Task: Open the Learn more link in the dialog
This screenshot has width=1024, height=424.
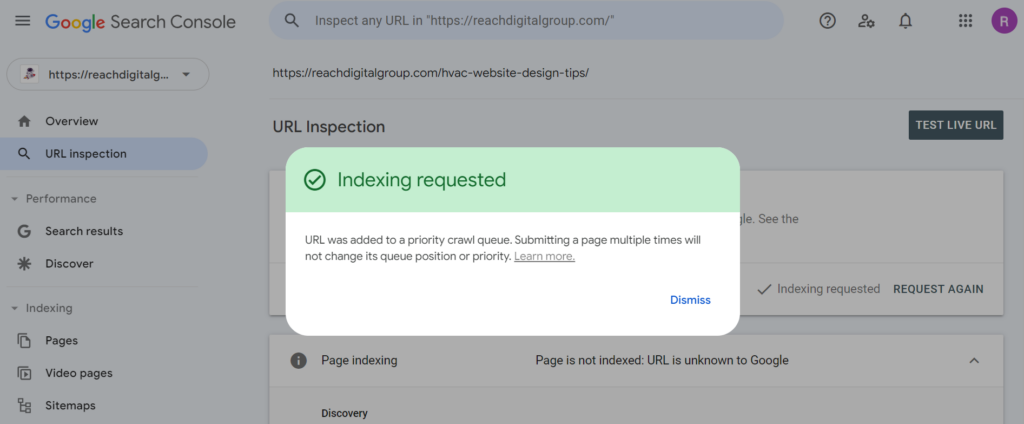Action: coord(544,256)
